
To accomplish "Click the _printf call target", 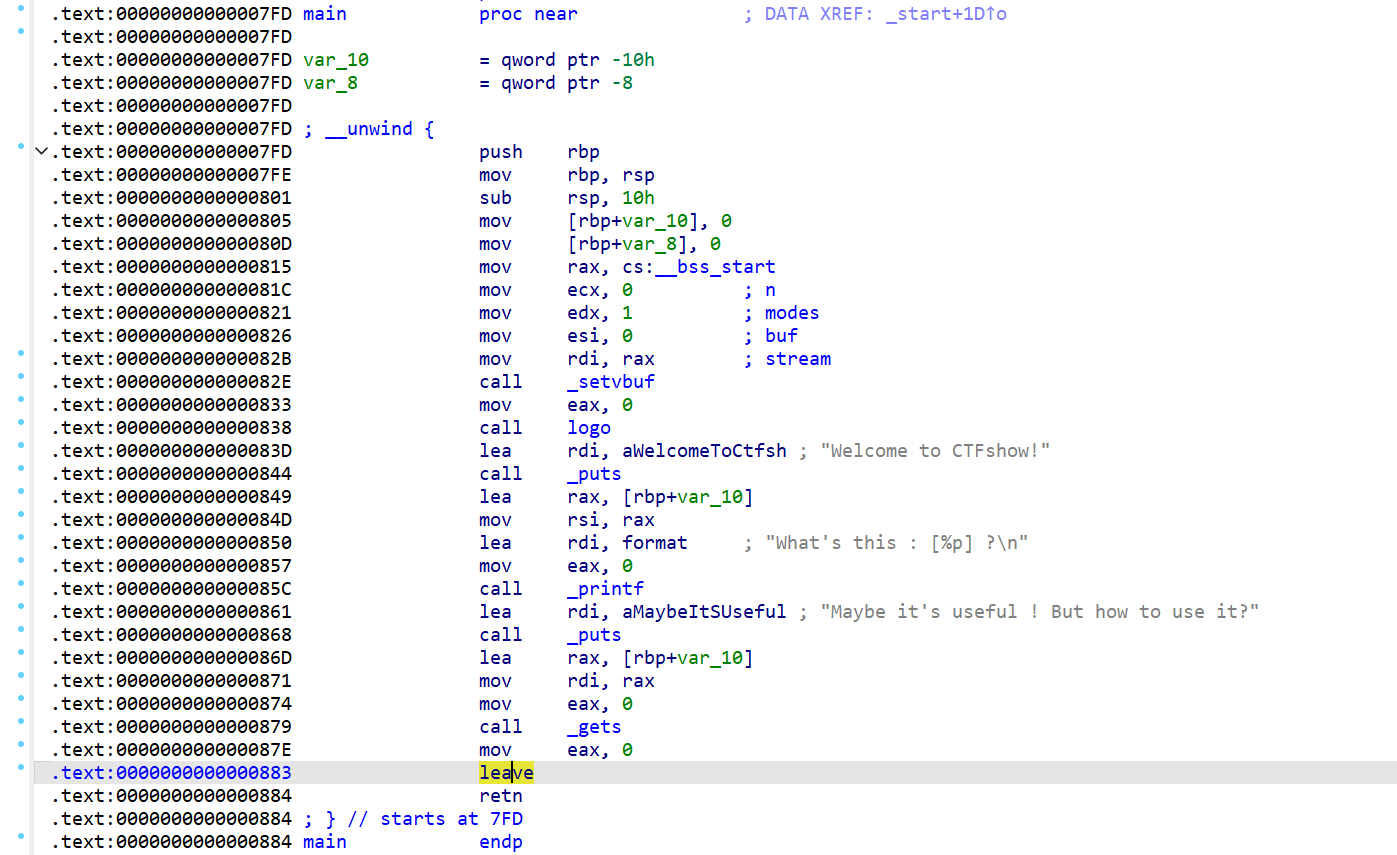I will 605,589.
